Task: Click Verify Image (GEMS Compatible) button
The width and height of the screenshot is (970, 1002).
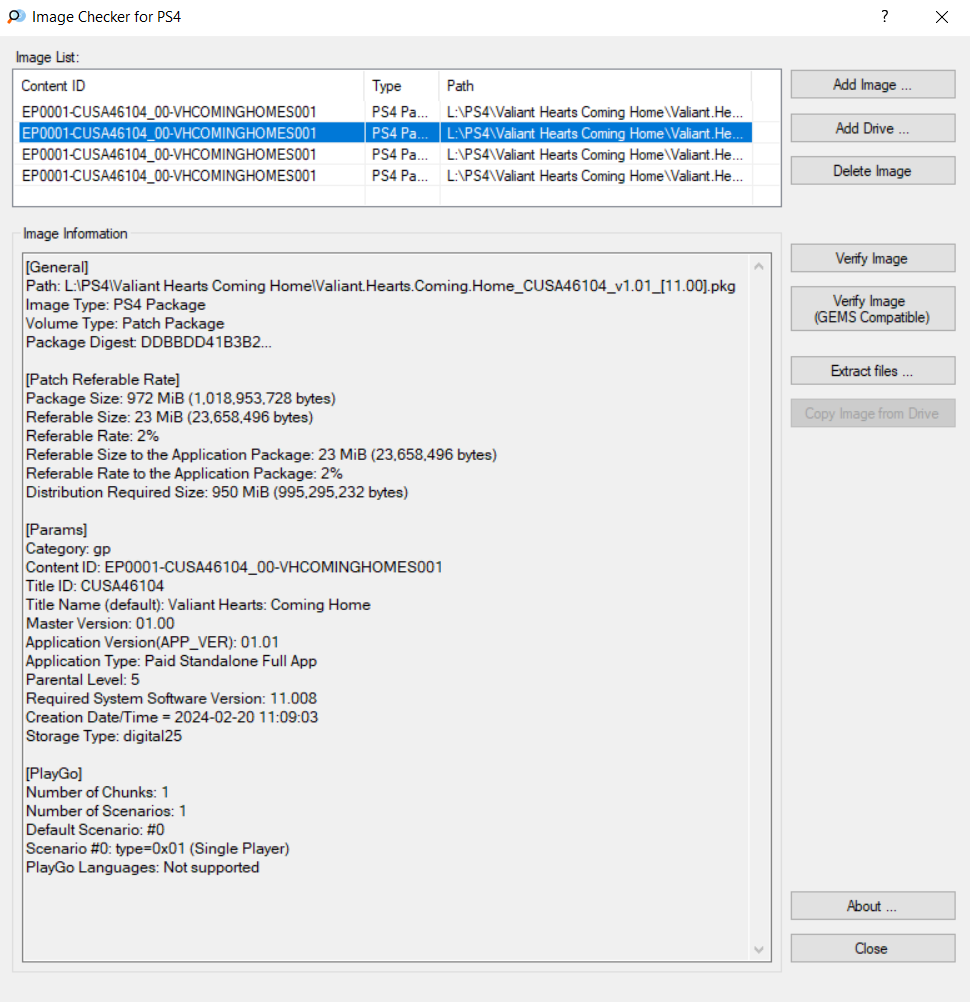Action: [872, 309]
